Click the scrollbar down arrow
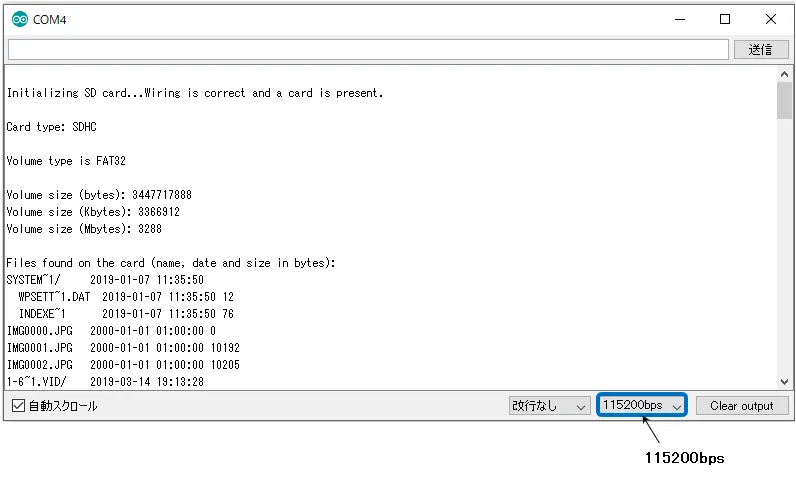Viewport: 796px width, 480px height. point(784,381)
